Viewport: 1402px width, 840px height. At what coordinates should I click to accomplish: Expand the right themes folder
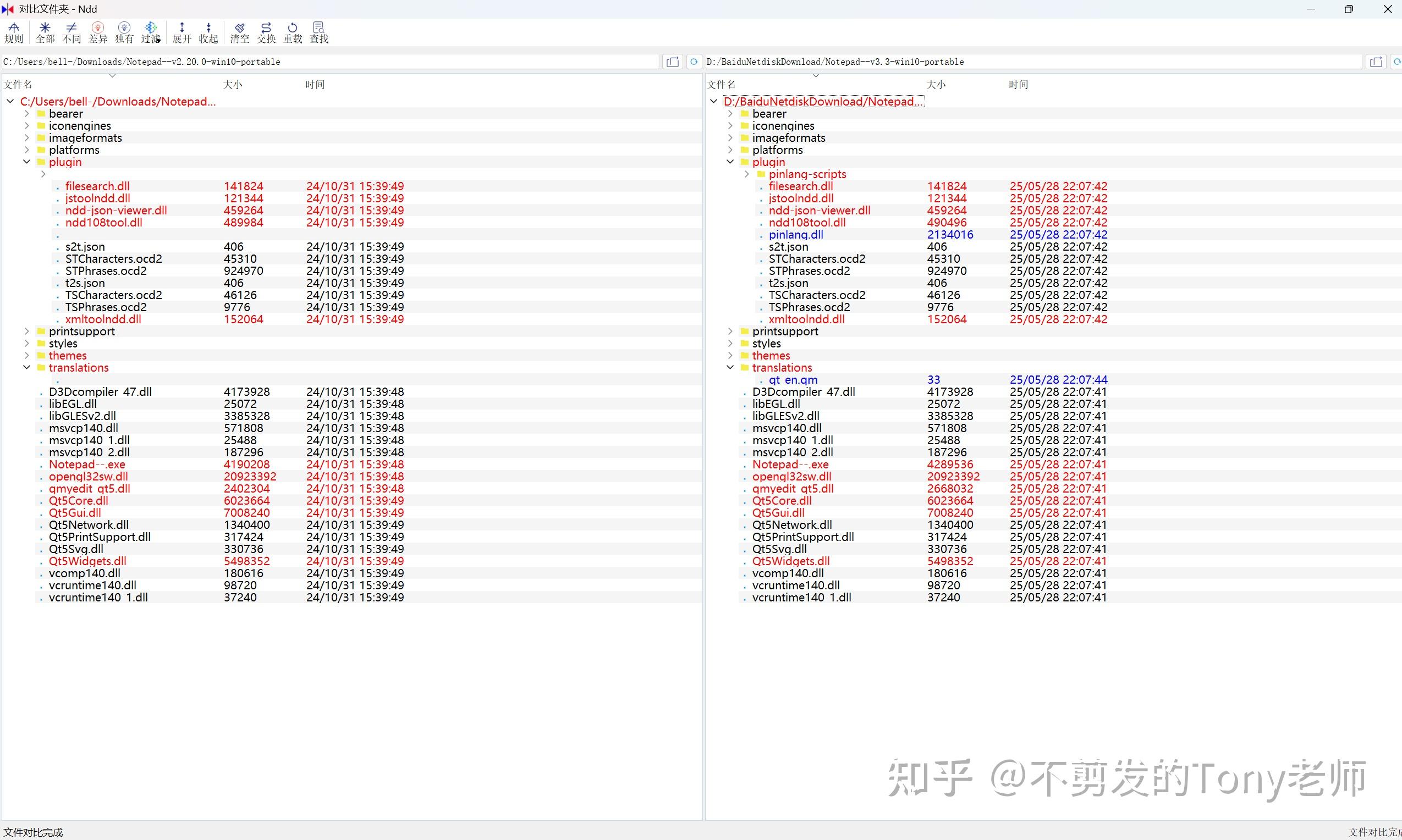tap(730, 356)
